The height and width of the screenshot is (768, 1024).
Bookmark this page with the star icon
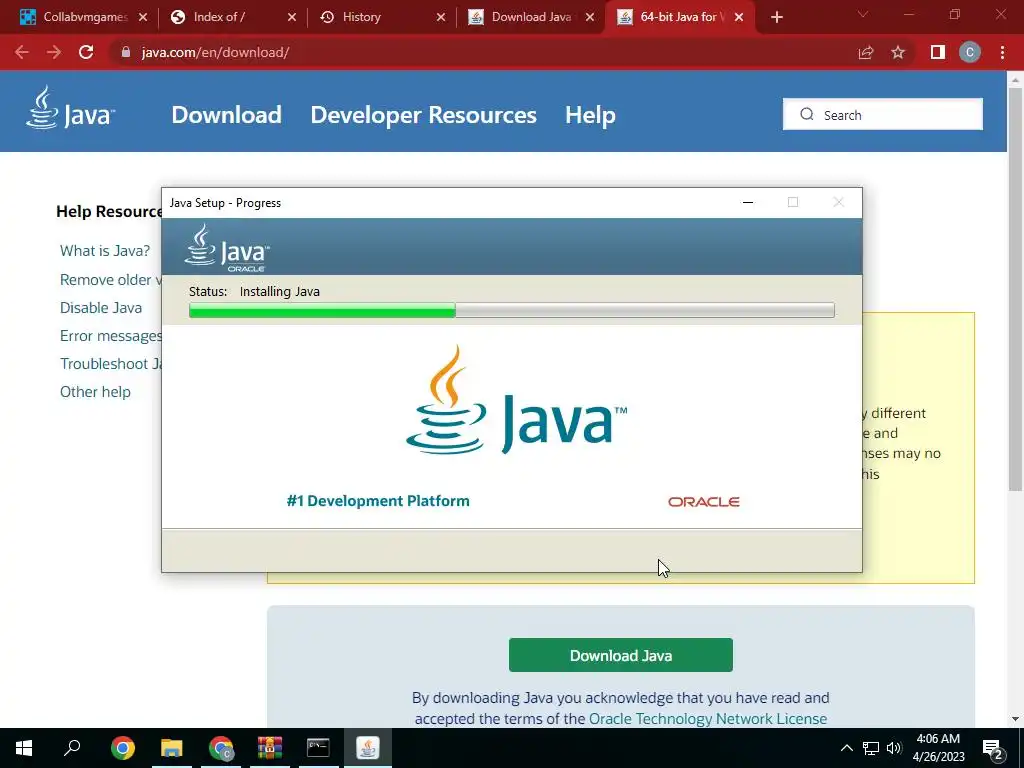[898, 52]
